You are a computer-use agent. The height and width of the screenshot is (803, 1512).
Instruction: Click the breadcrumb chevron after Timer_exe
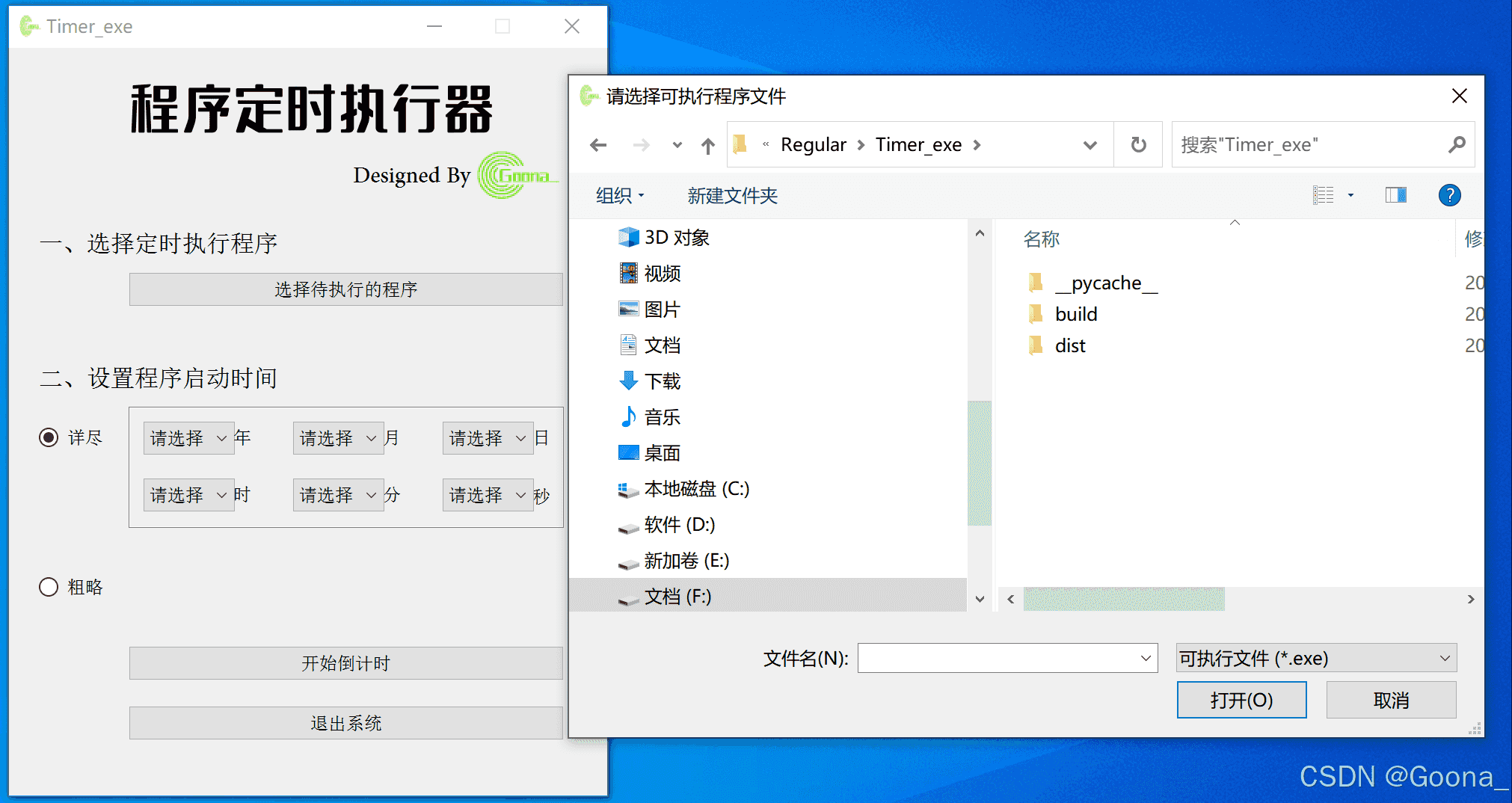pyautogui.click(x=977, y=145)
